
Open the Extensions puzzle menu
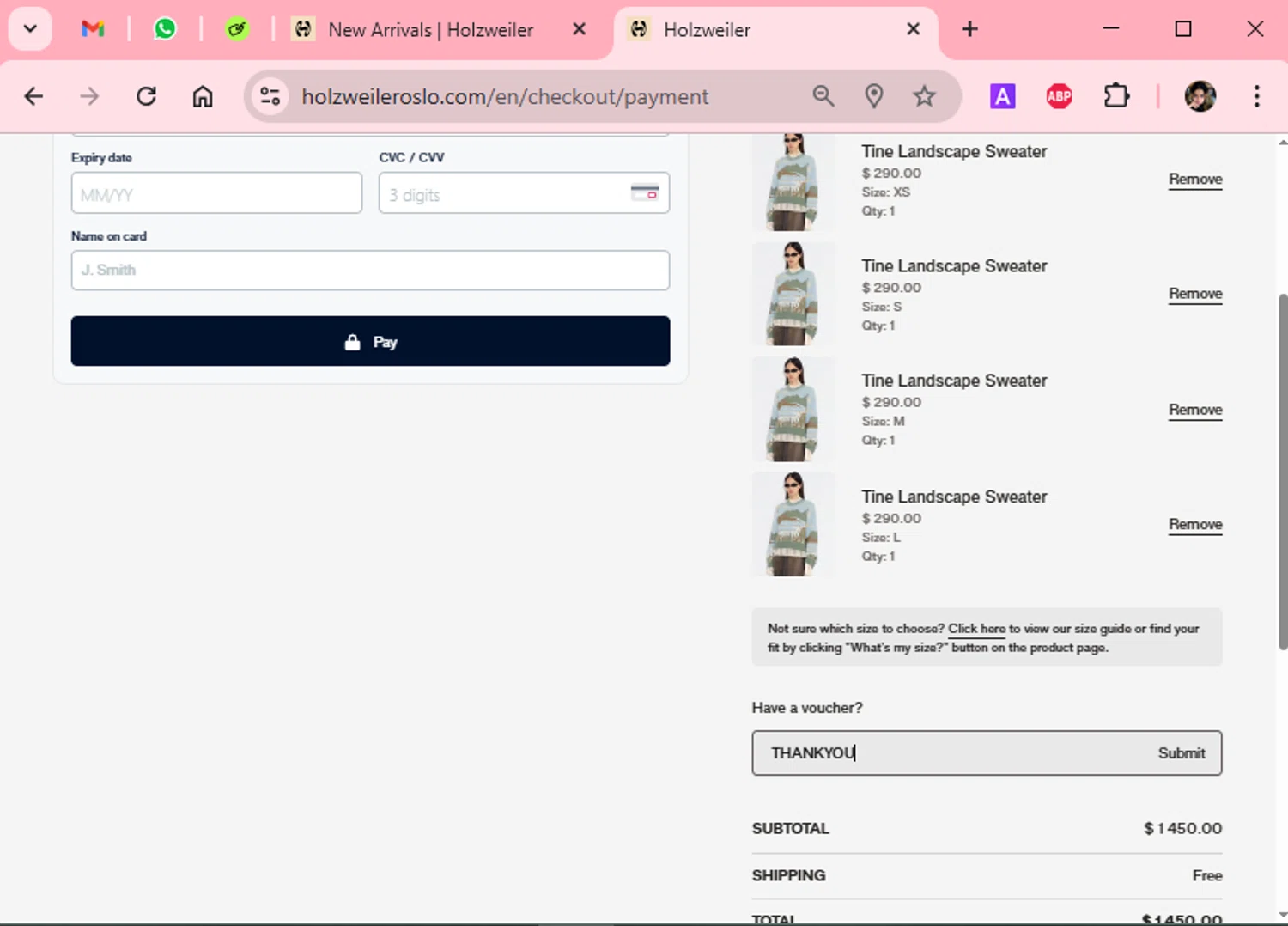pyautogui.click(x=1116, y=96)
